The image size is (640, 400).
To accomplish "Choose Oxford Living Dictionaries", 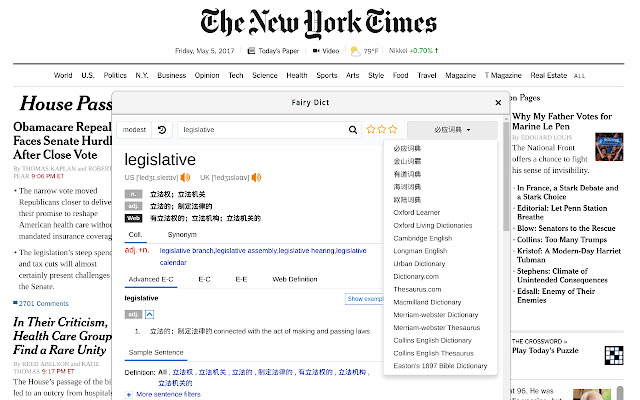I will pyautogui.click(x=433, y=225).
